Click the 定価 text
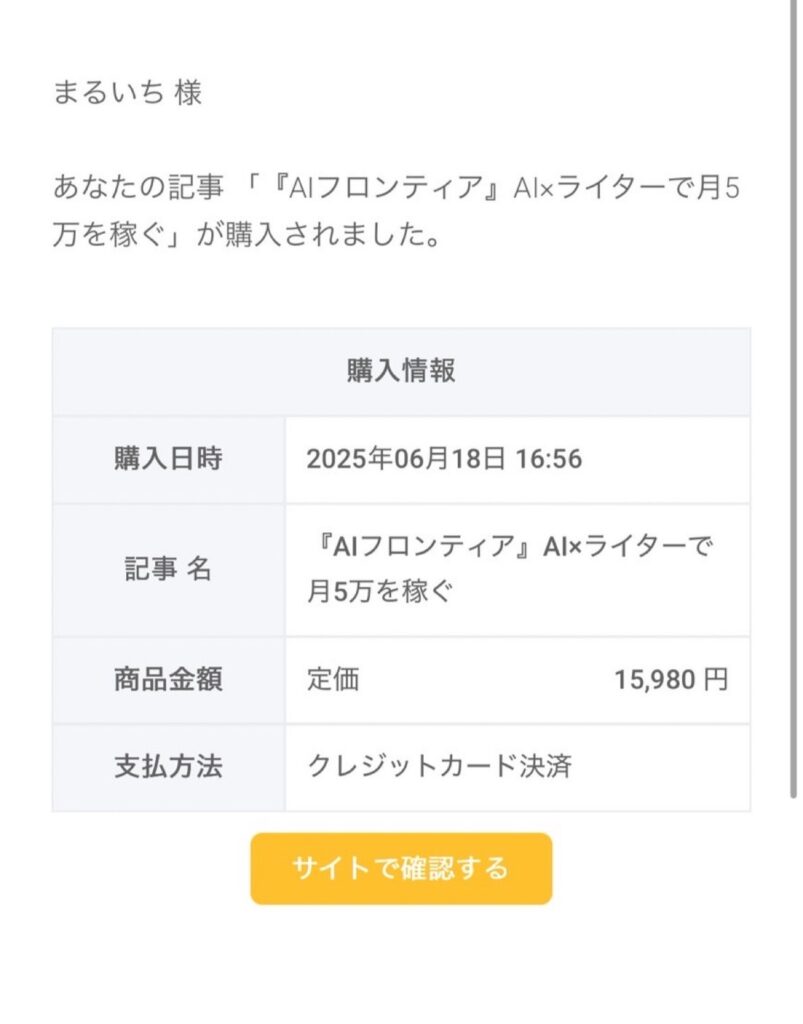Screen dimensions: 803x1024 pos(333,679)
